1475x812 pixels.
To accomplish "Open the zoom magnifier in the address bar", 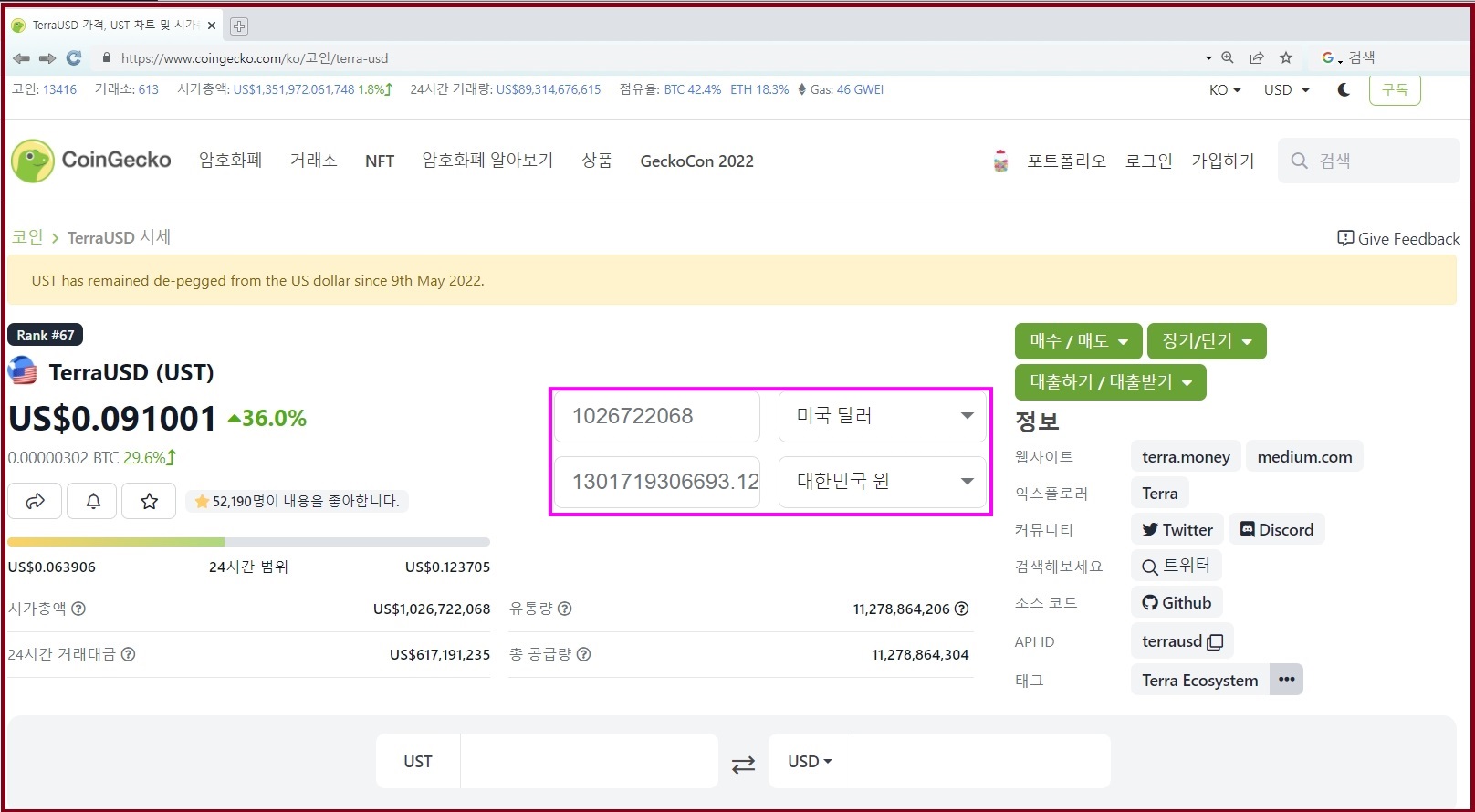I will (1228, 57).
